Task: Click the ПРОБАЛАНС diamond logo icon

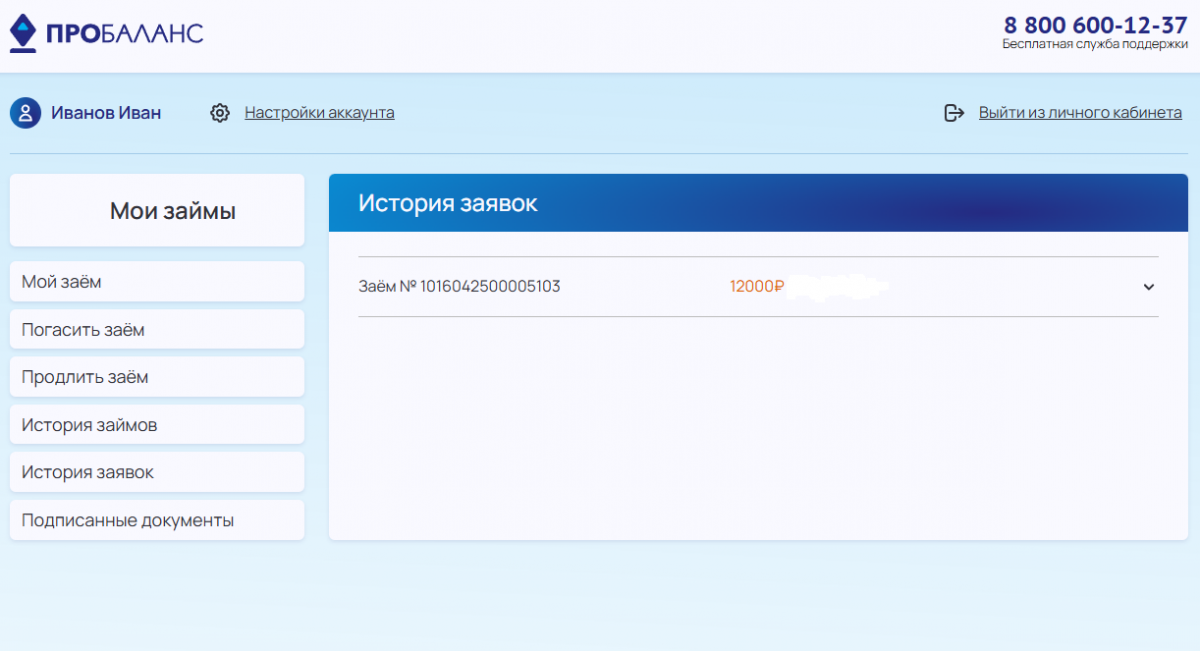Action: [x=23, y=34]
